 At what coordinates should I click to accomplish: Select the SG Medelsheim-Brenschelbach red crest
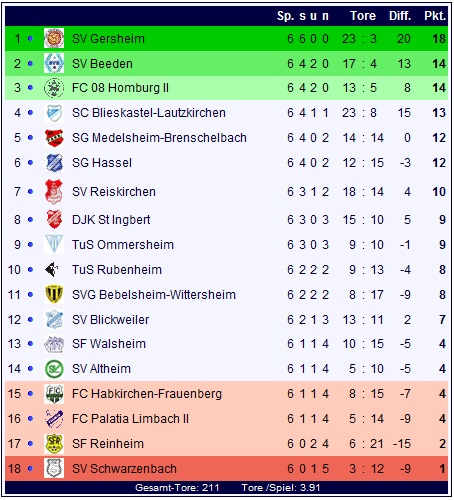pos(54,138)
